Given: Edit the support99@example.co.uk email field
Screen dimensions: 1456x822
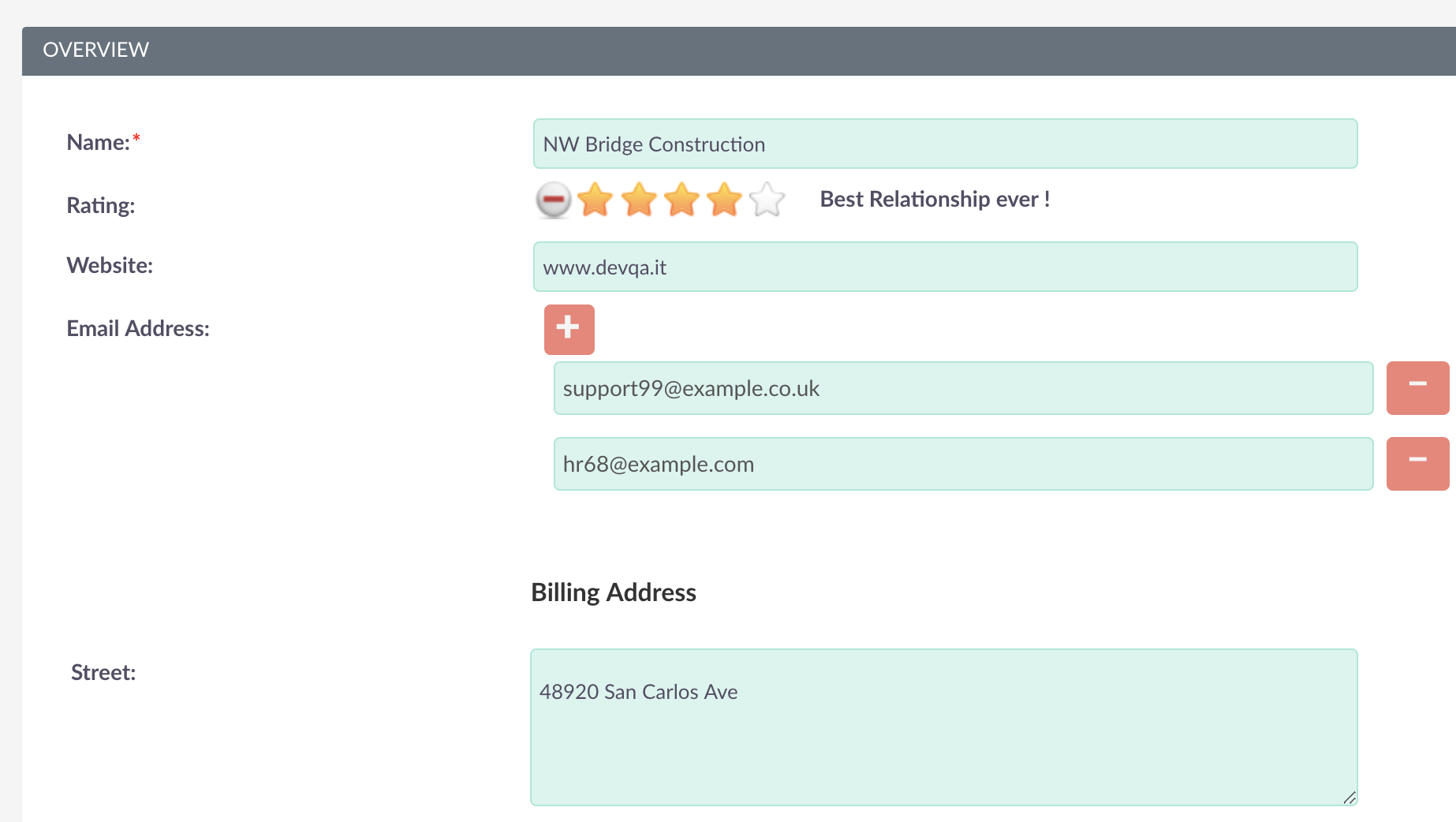Looking at the screenshot, I should (963, 388).
